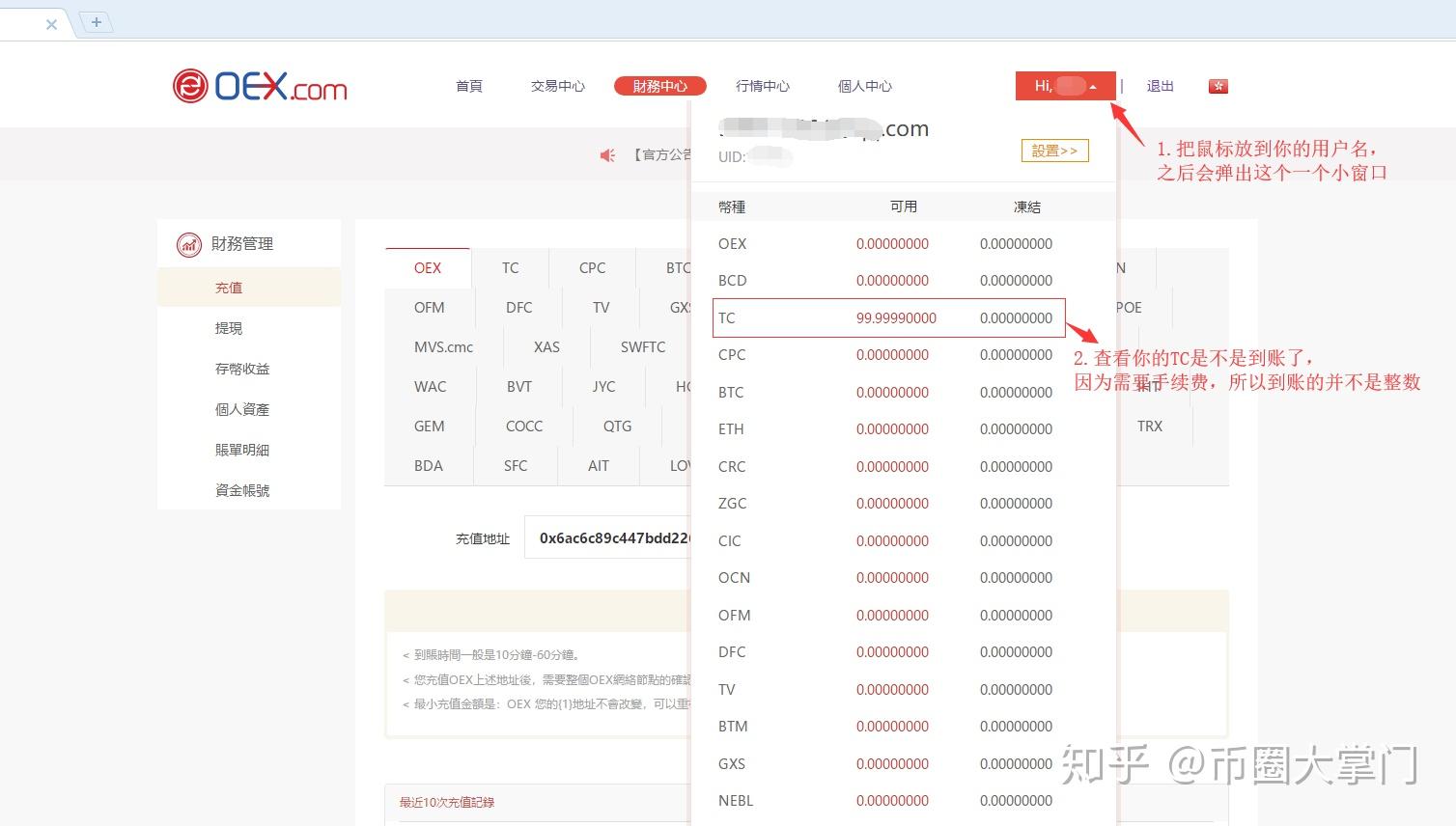Click the 設置>> settings button

tap(1054, 151)
